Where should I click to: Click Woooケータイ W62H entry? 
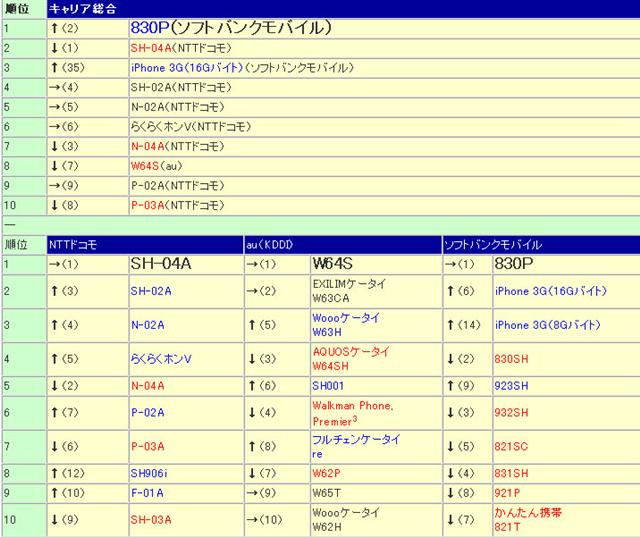pyautogui.click(x=347, y=520)
